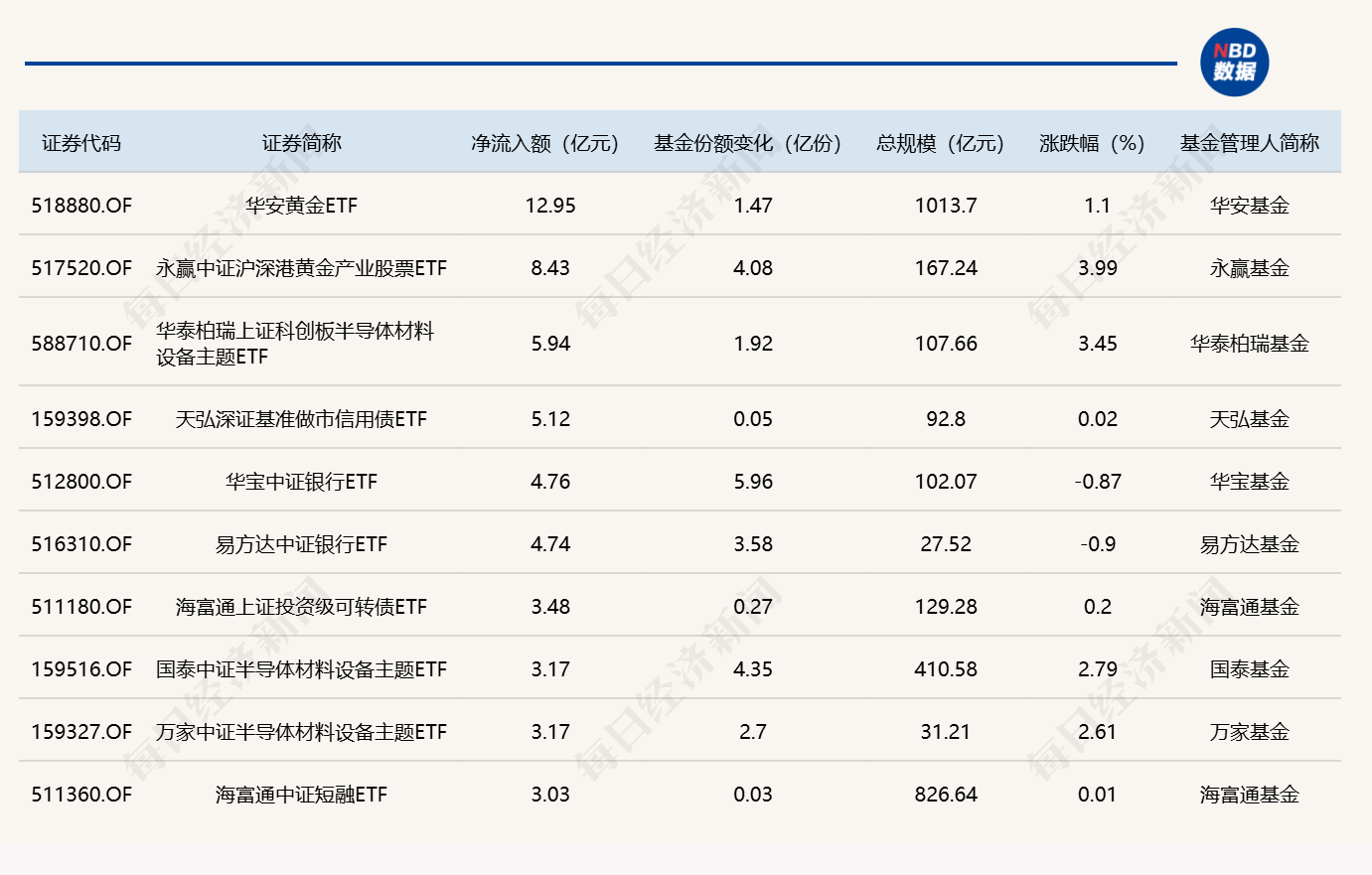Click the 易方达基金 manager cell

(x=1250, y=544)
